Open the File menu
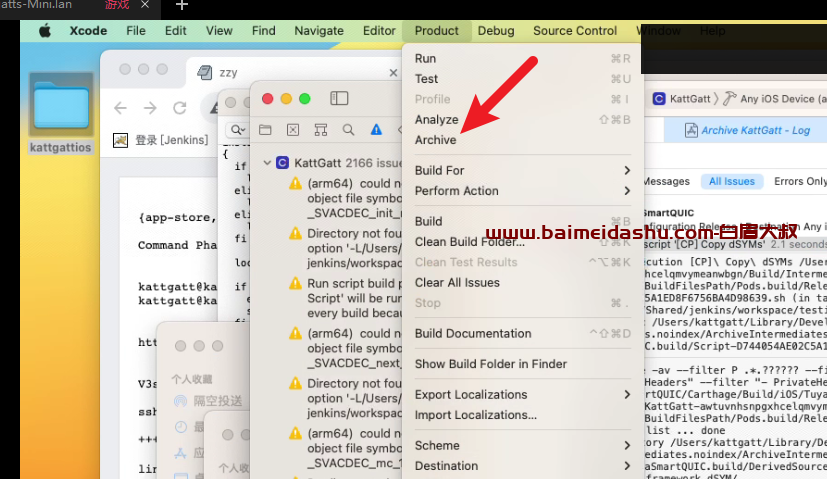Image resolution: width=827 pixels, height=479 pixels. (x=136, y=31)
